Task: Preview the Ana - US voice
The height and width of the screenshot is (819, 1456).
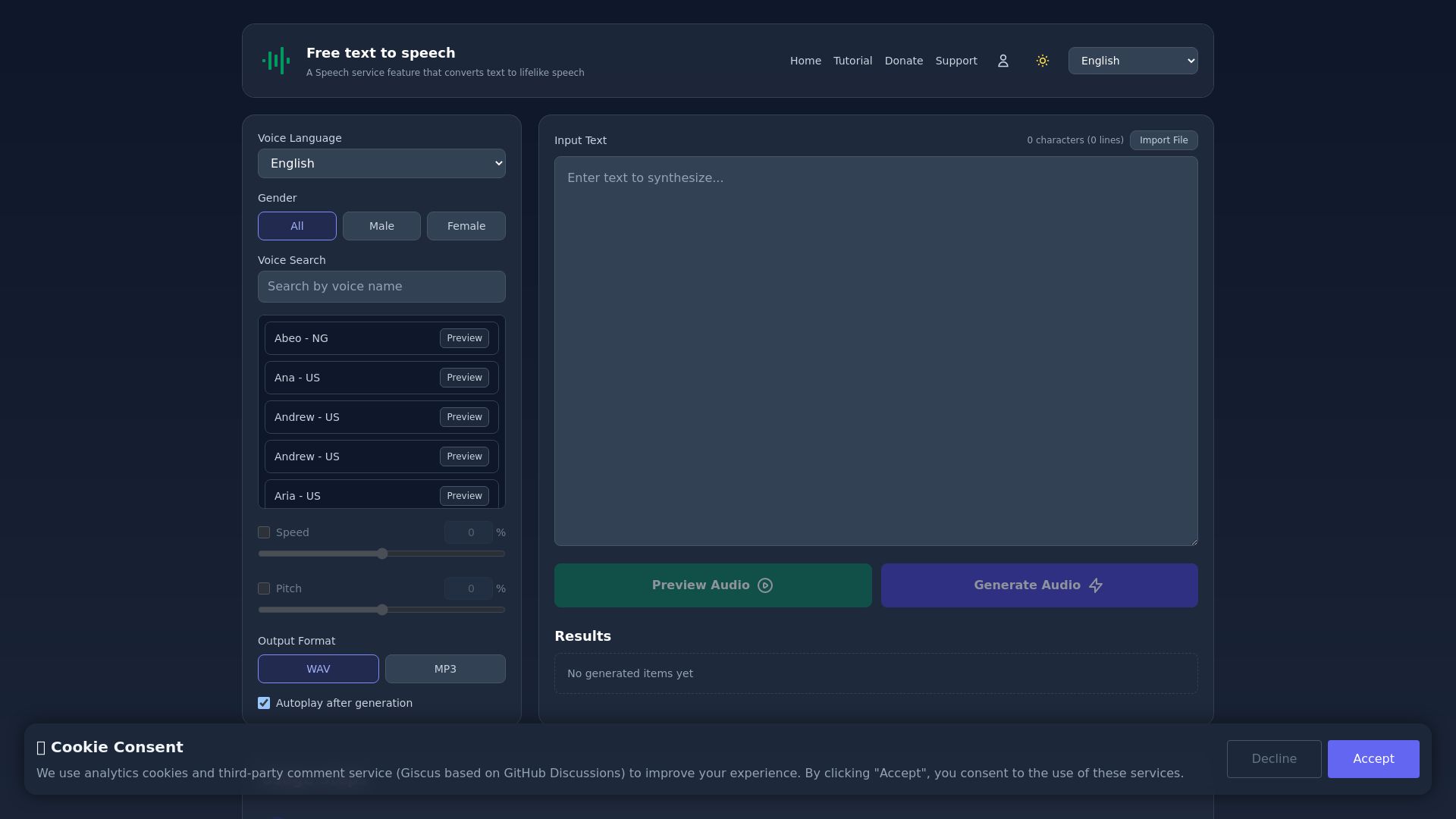Action: (464, 378)
